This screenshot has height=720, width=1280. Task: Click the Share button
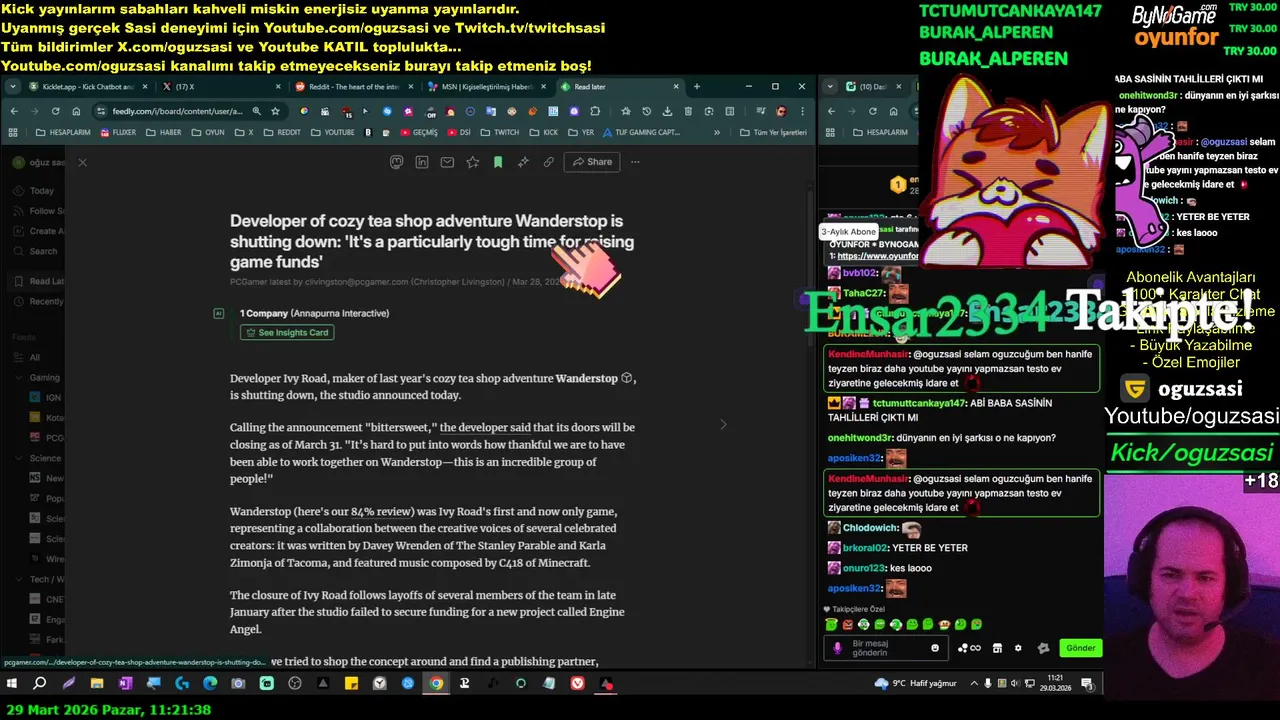[592, 162]
